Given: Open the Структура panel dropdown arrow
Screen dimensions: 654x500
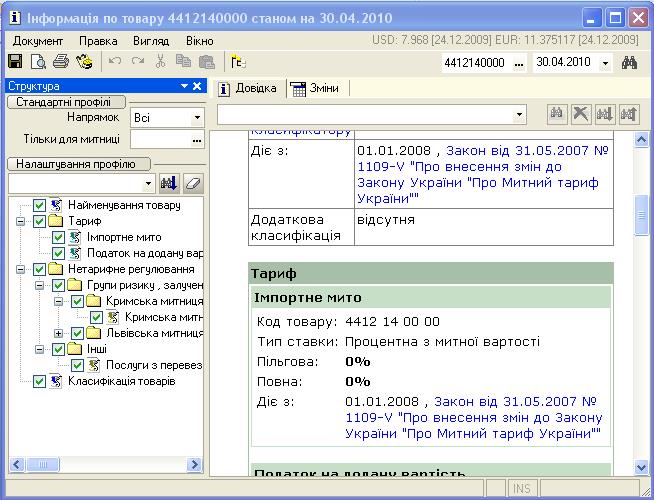Looking at the screenshot, I should pyautogui.click(x=184, y=86).
